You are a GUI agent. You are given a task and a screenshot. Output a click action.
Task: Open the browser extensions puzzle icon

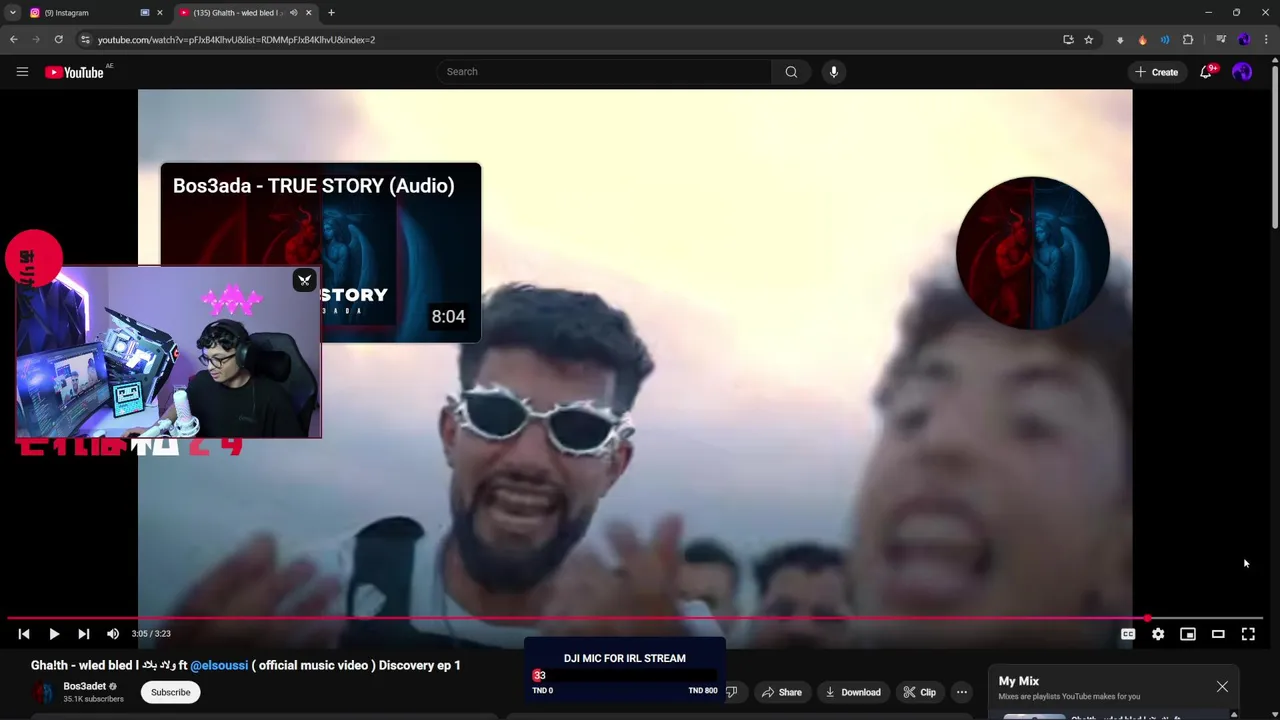pyautogui.click(x=1188, y=40)
